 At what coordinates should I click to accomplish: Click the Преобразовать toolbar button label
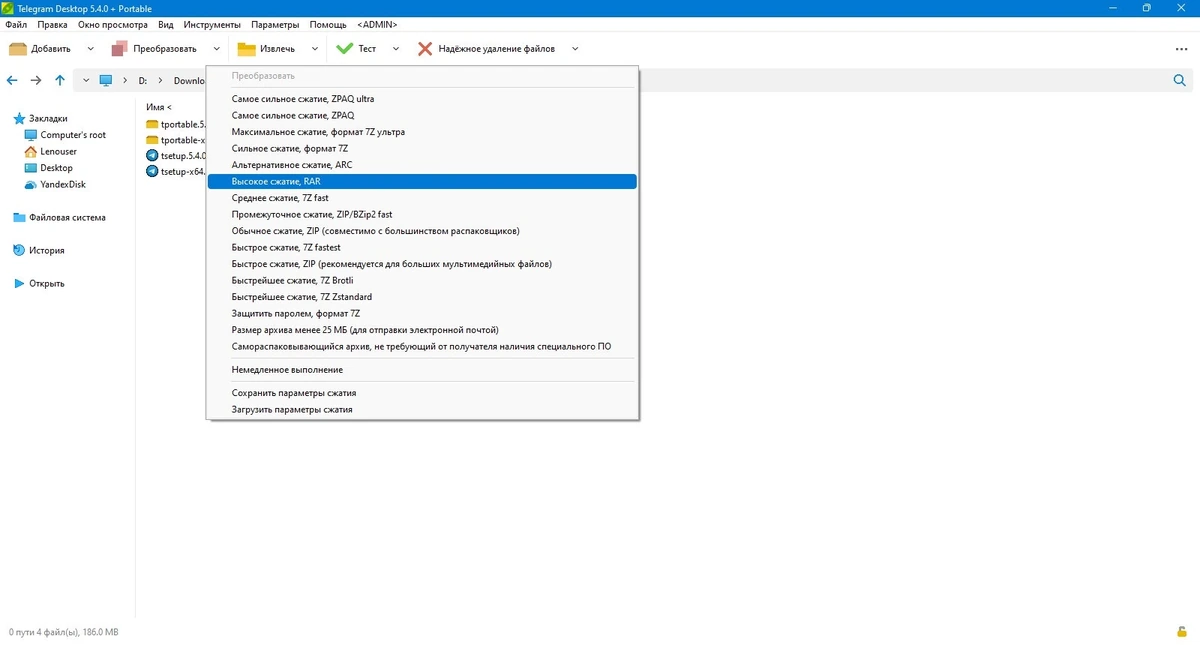point(165,48)
